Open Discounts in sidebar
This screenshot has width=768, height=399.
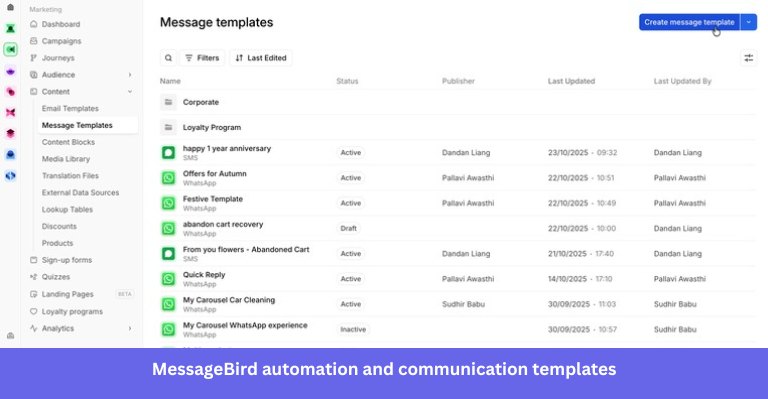point(59,226)
